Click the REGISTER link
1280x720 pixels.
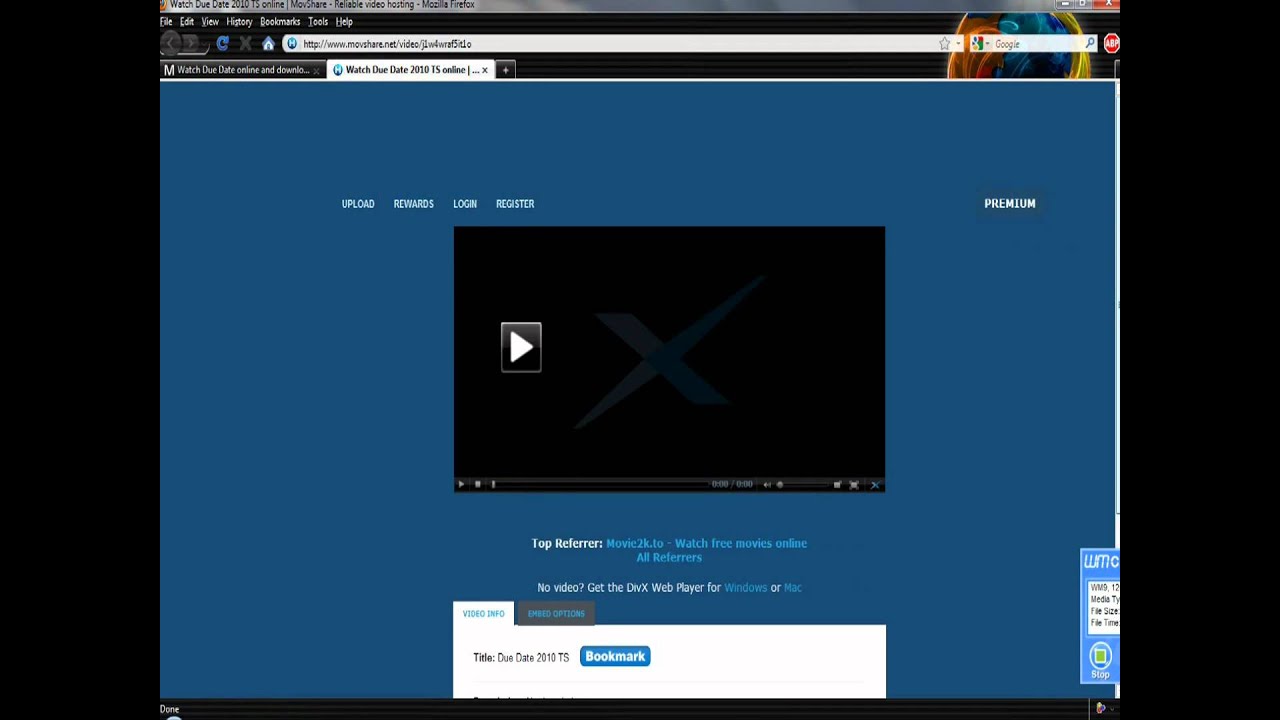[x=515, y=204]
